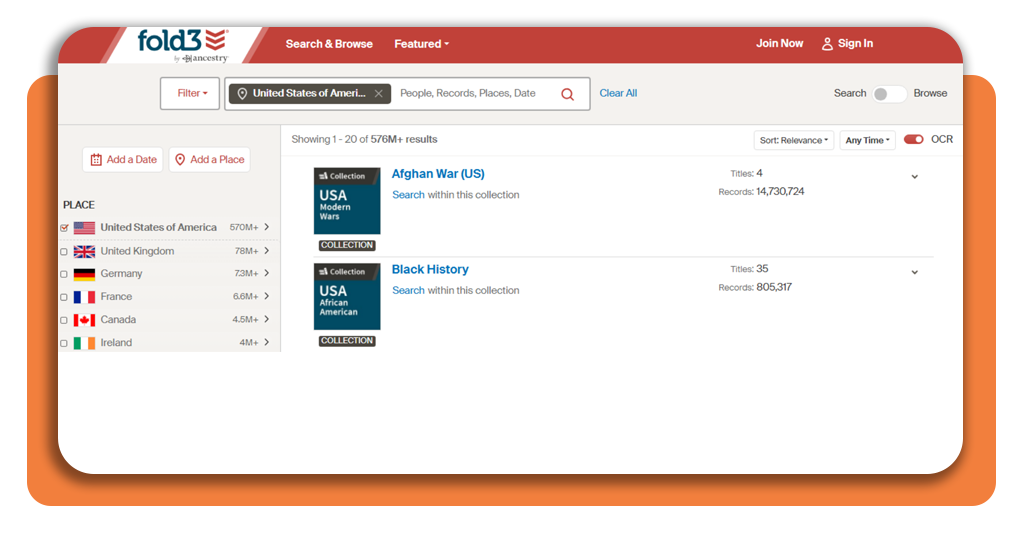This screenshot has width=1024, height=536.
Task: Click the OCR label
Action: pyautogui.click(x=942, y=139)
